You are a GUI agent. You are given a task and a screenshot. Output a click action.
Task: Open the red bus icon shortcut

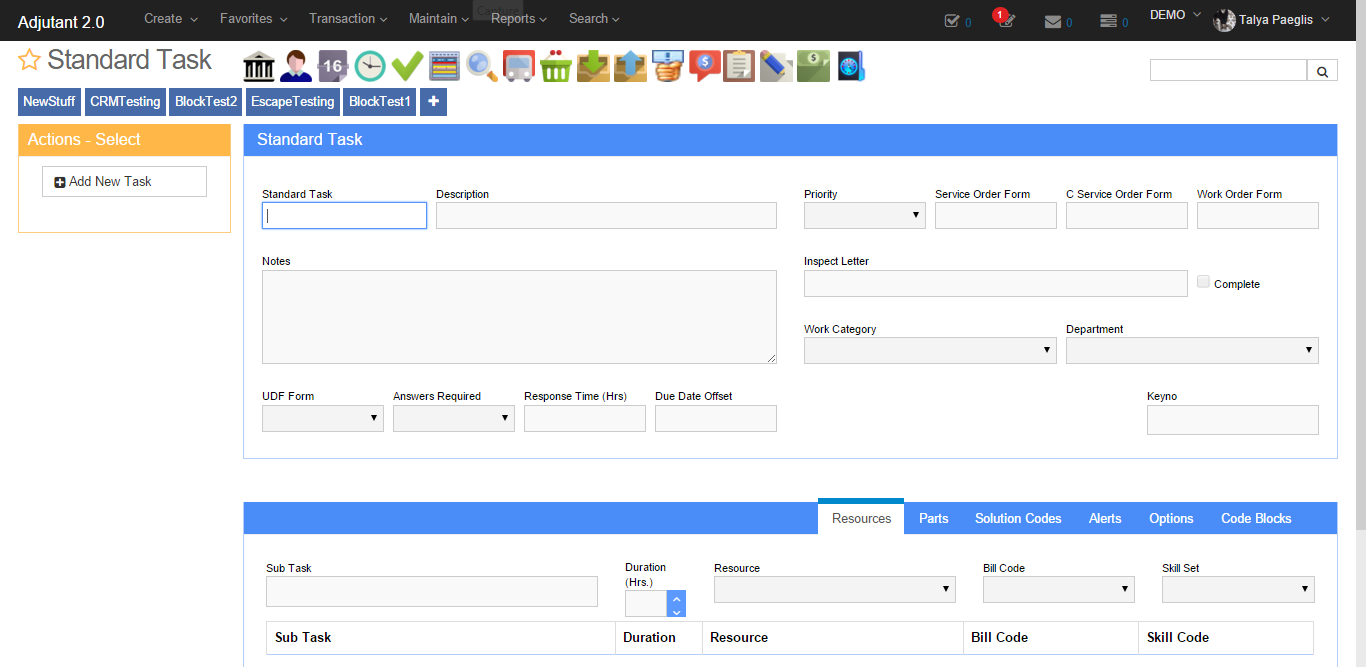coord(518,66)
